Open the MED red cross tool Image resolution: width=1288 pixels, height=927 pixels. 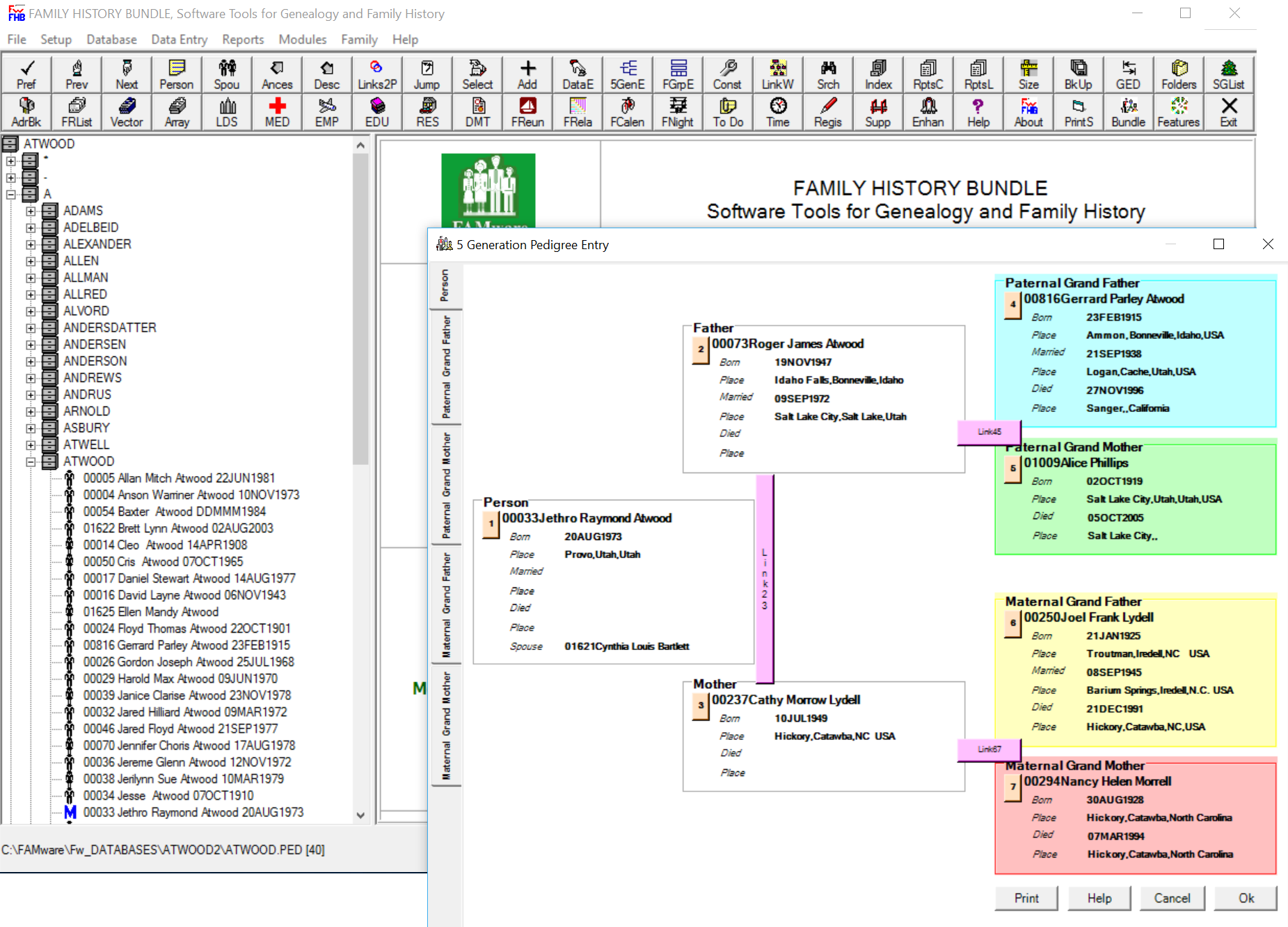tap(277, 112)
